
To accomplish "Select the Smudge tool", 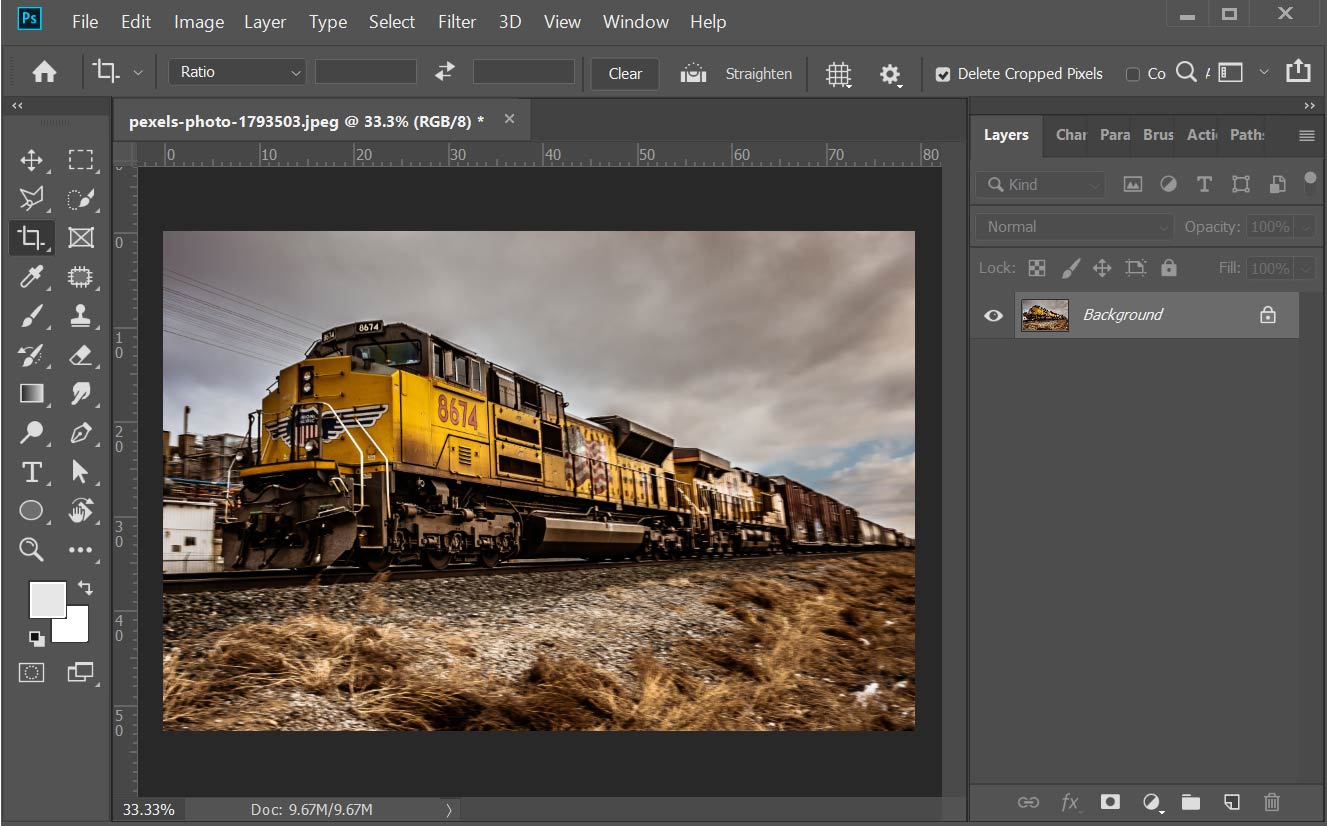I will tap(80, 393).
